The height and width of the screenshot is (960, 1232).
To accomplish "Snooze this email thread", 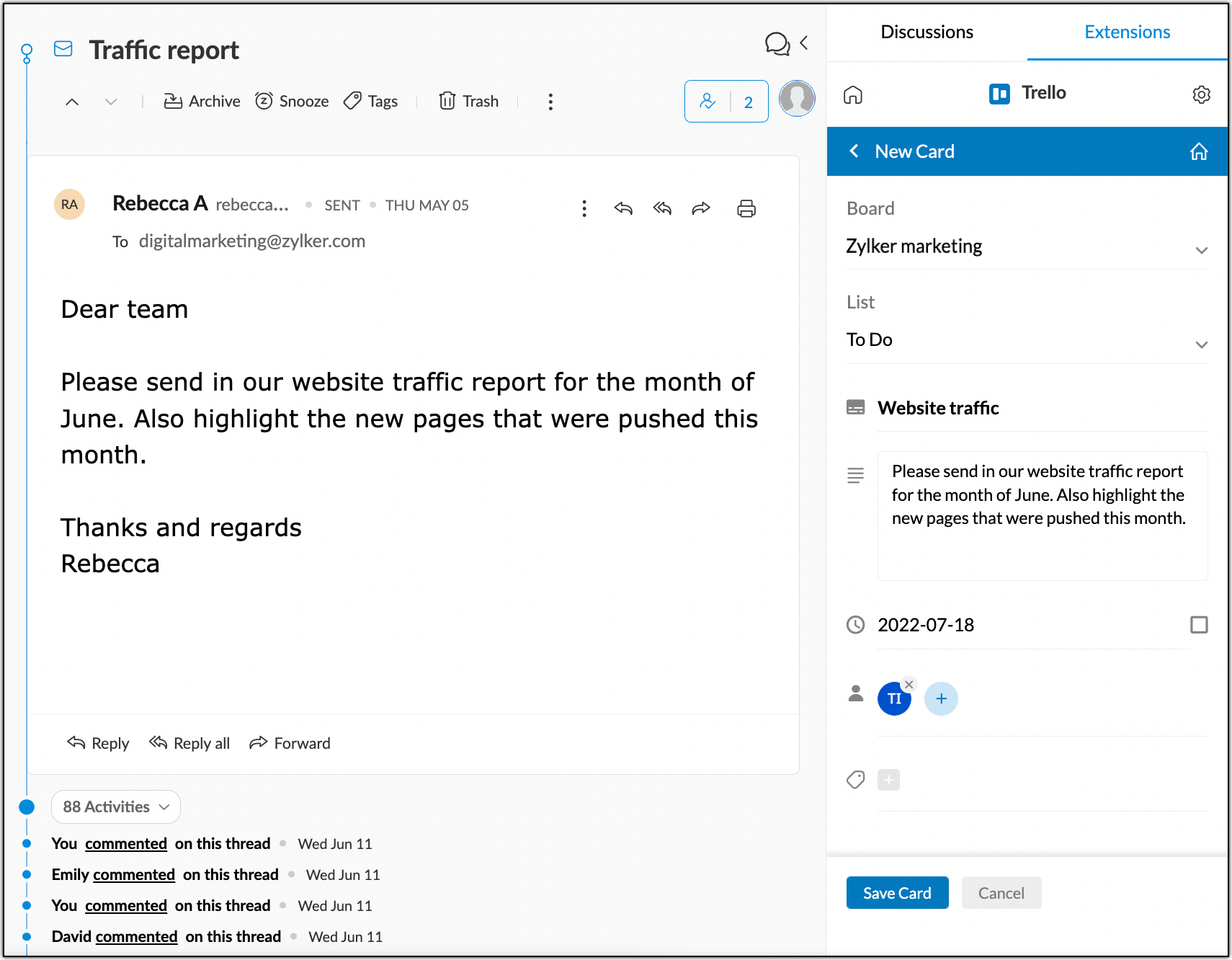I will pos(292,102).
